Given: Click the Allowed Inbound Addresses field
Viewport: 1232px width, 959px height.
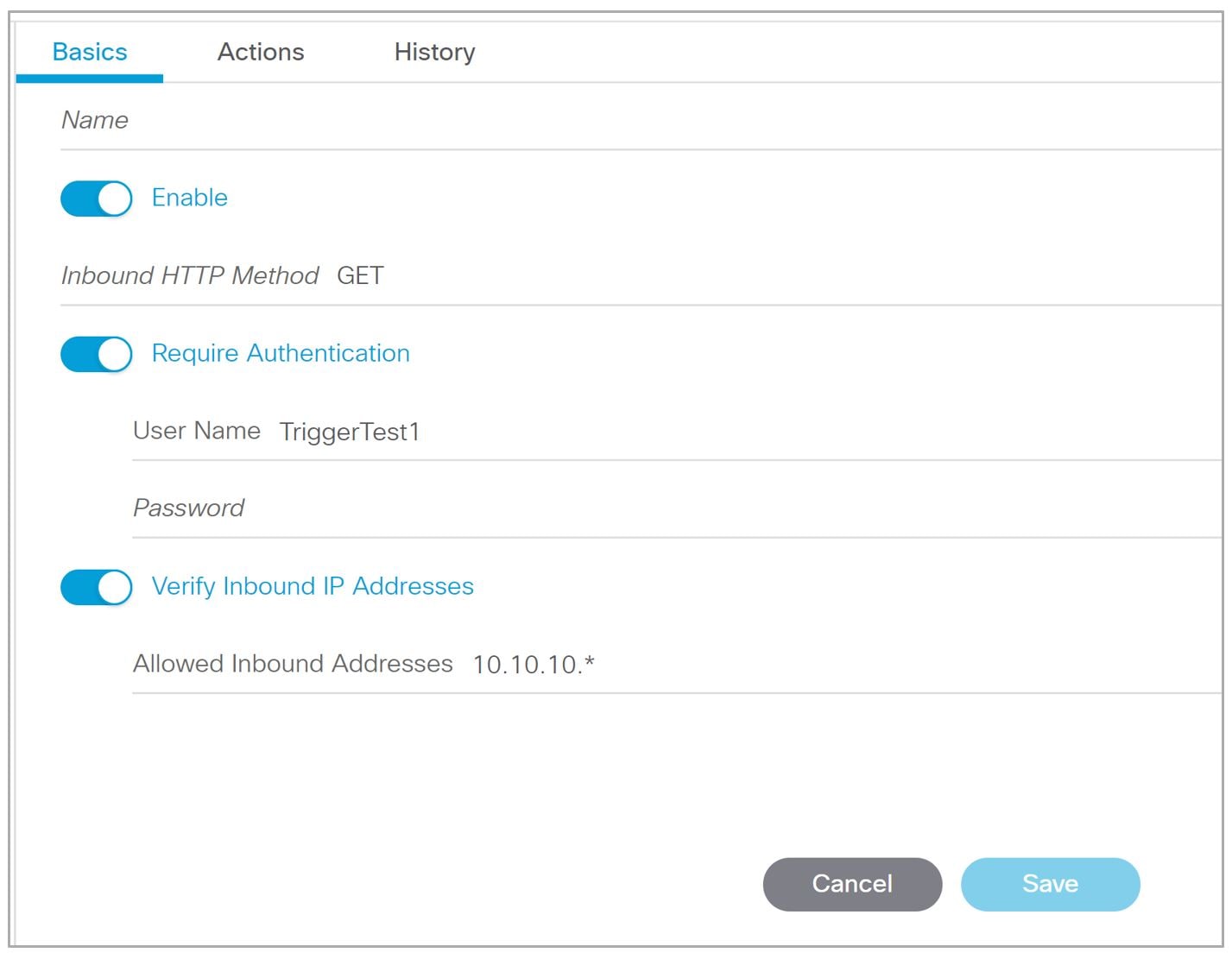Looking at the screenshot, I should [x=677, y=664].
